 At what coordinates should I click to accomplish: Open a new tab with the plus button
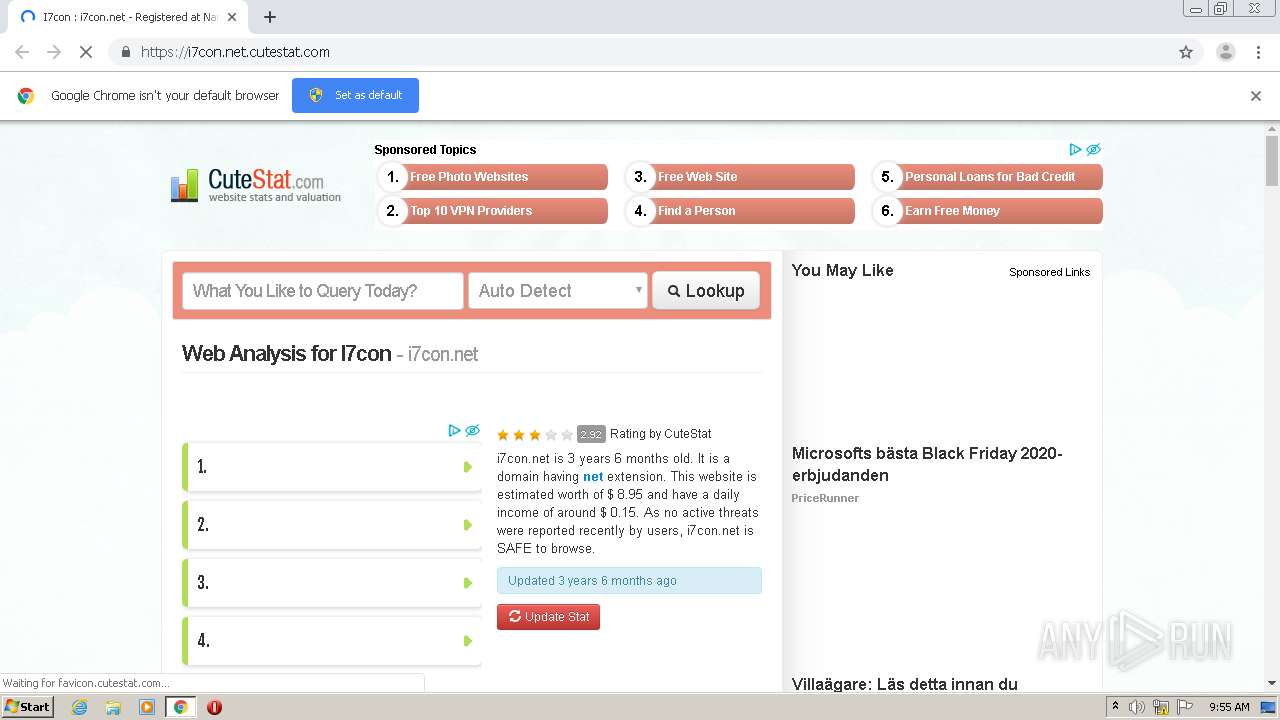coord(270,17)
